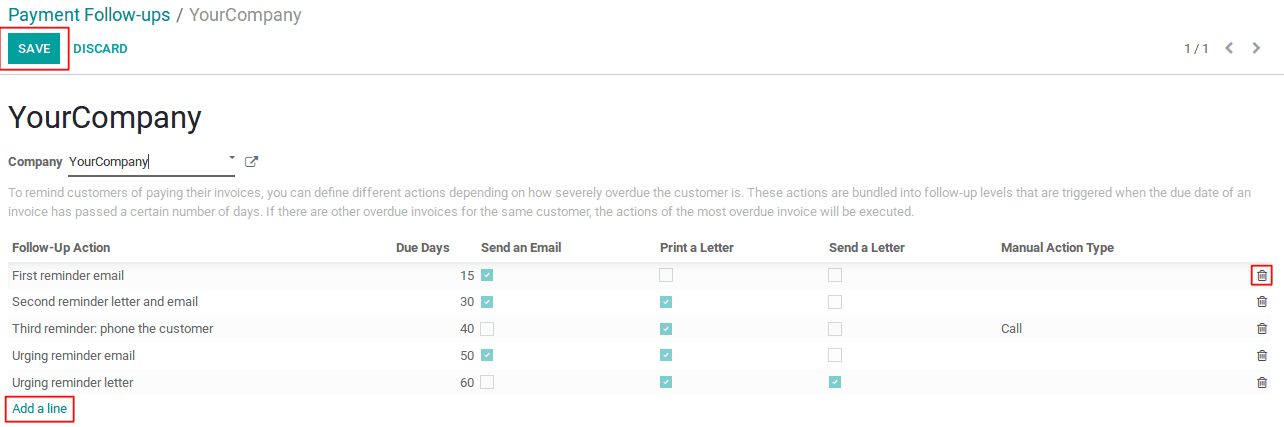Enable Print a Letter for First reminder email

pos(666,275)
